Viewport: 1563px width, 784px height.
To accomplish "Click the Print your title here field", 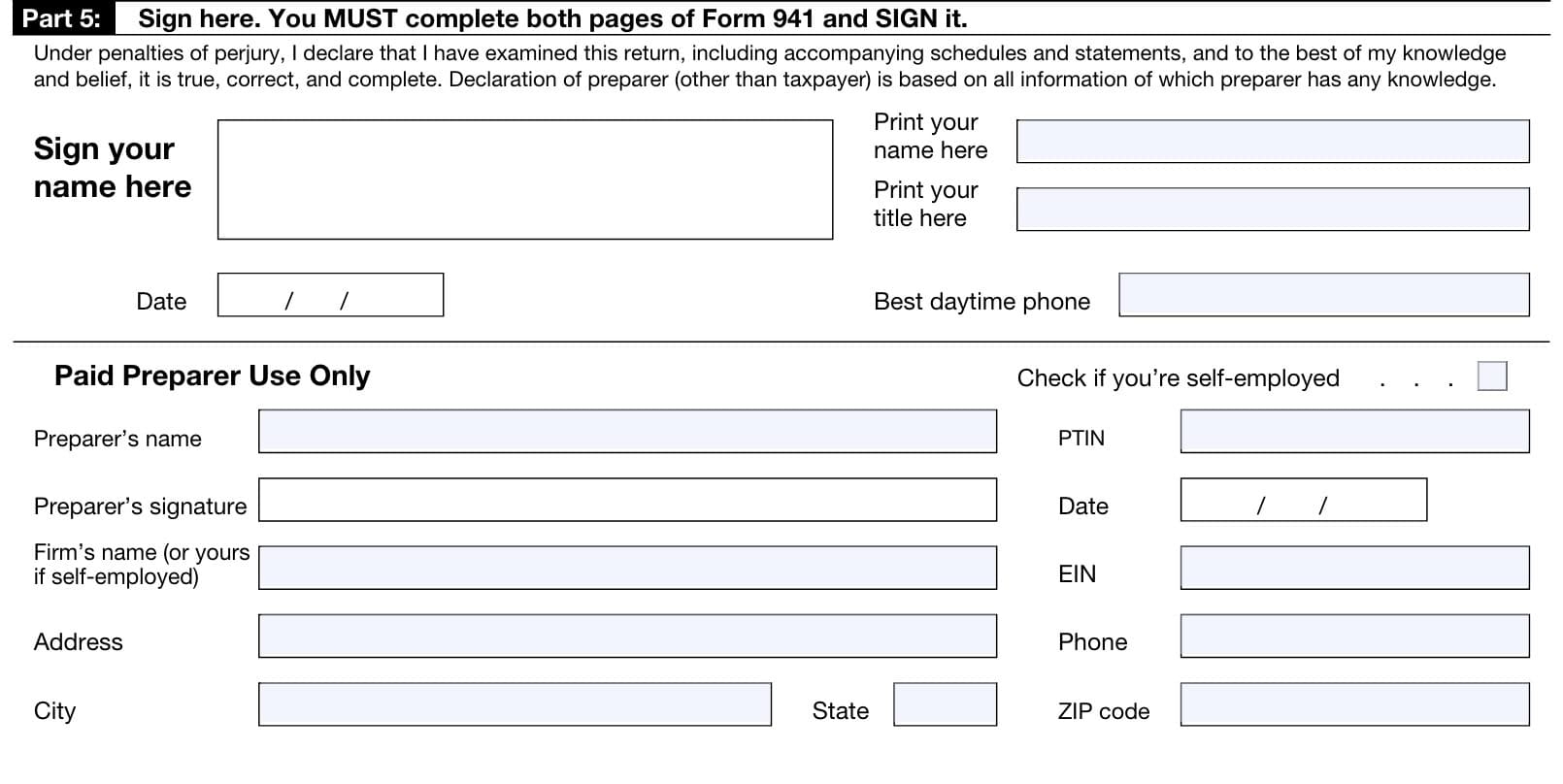I will point(1272,210).
